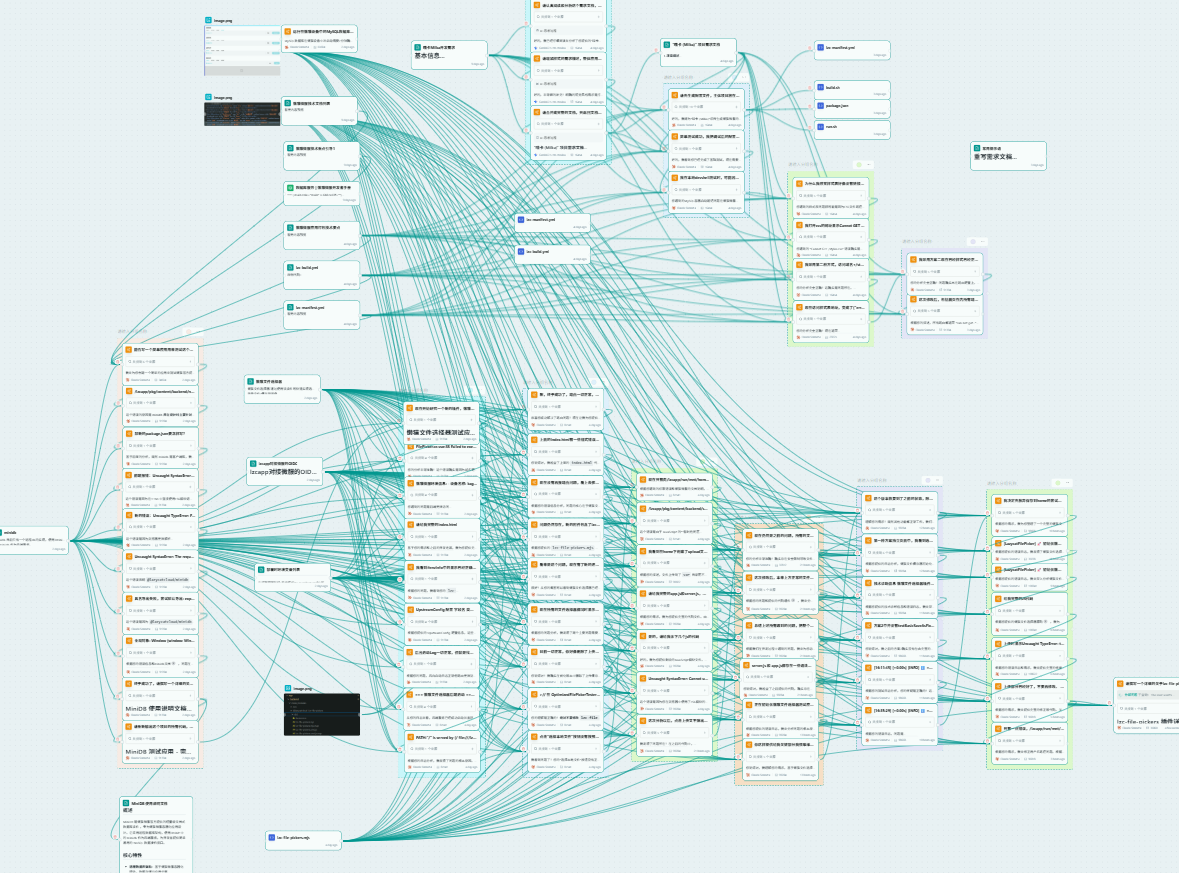Screen dimensions: 1179x873
Task: Click the run.sh file node icon
Action: tap(820, 126)
